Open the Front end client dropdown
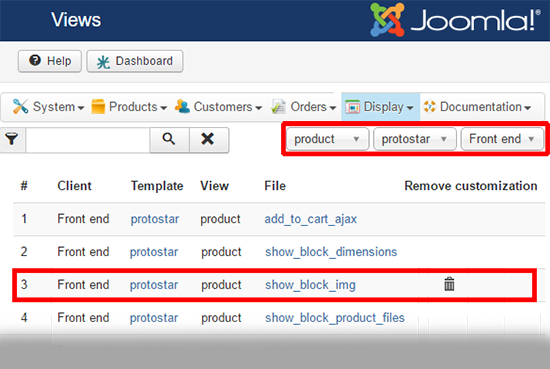The image size is (550, 369). pos(502,139)
